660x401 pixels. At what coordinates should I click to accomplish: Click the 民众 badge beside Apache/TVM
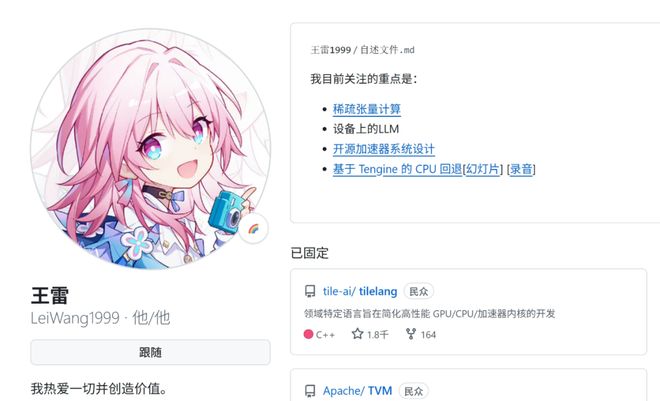pyautogui.click(x=413, y=391)
